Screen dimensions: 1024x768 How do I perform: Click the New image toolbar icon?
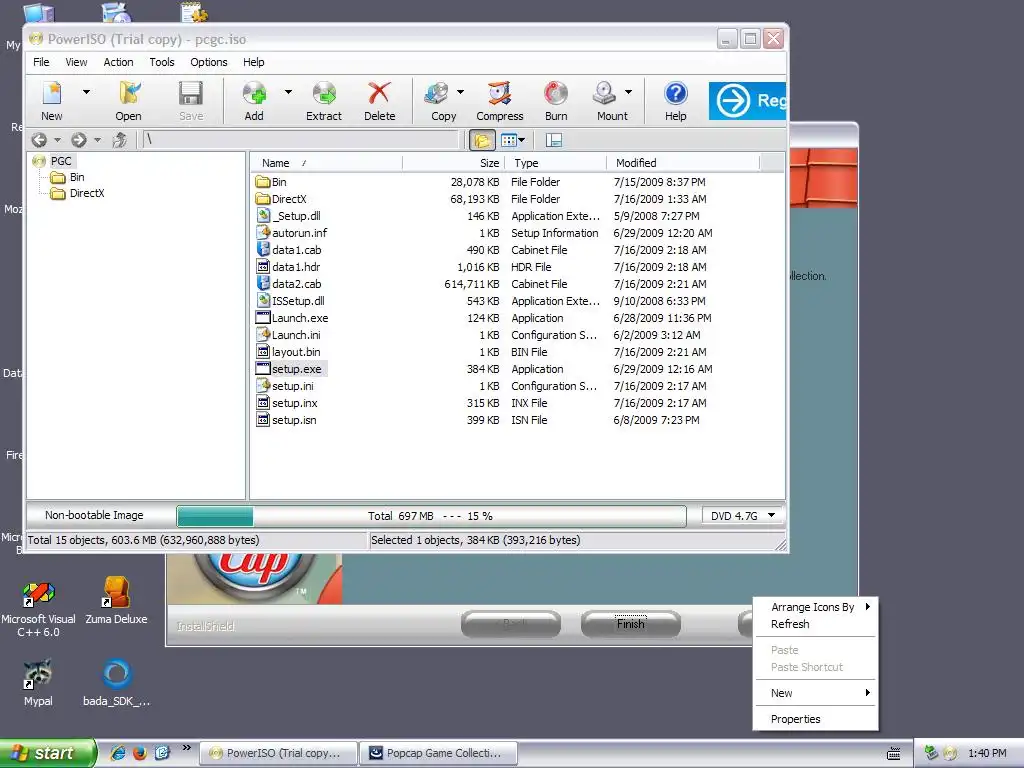tap(52, 93)
